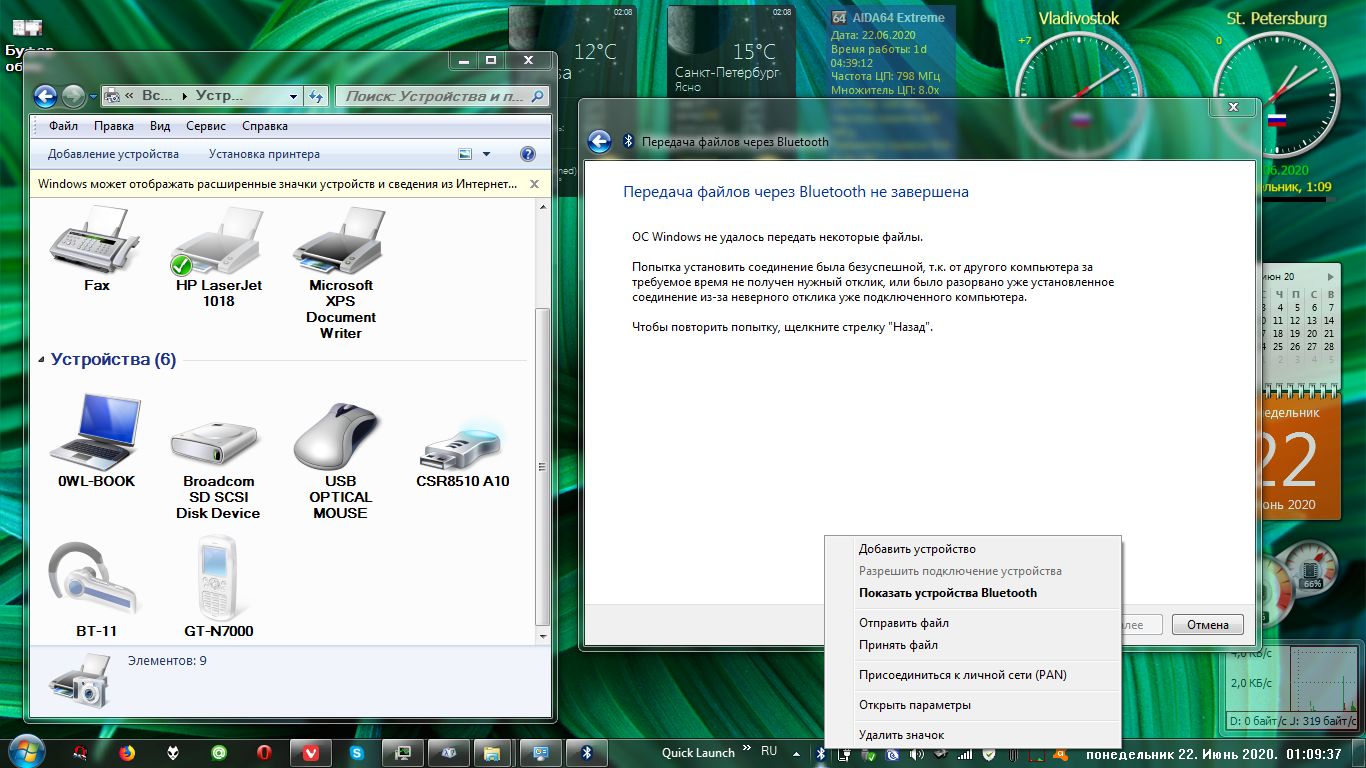Click the help question-mark icon in Devices window
The width and height of the screenshot is (1366, 768).
coord(528,154)
